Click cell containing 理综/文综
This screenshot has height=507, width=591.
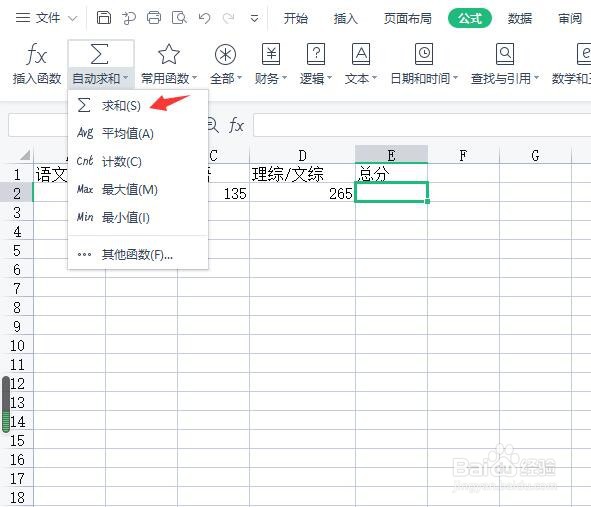click(x=302, y=174)
